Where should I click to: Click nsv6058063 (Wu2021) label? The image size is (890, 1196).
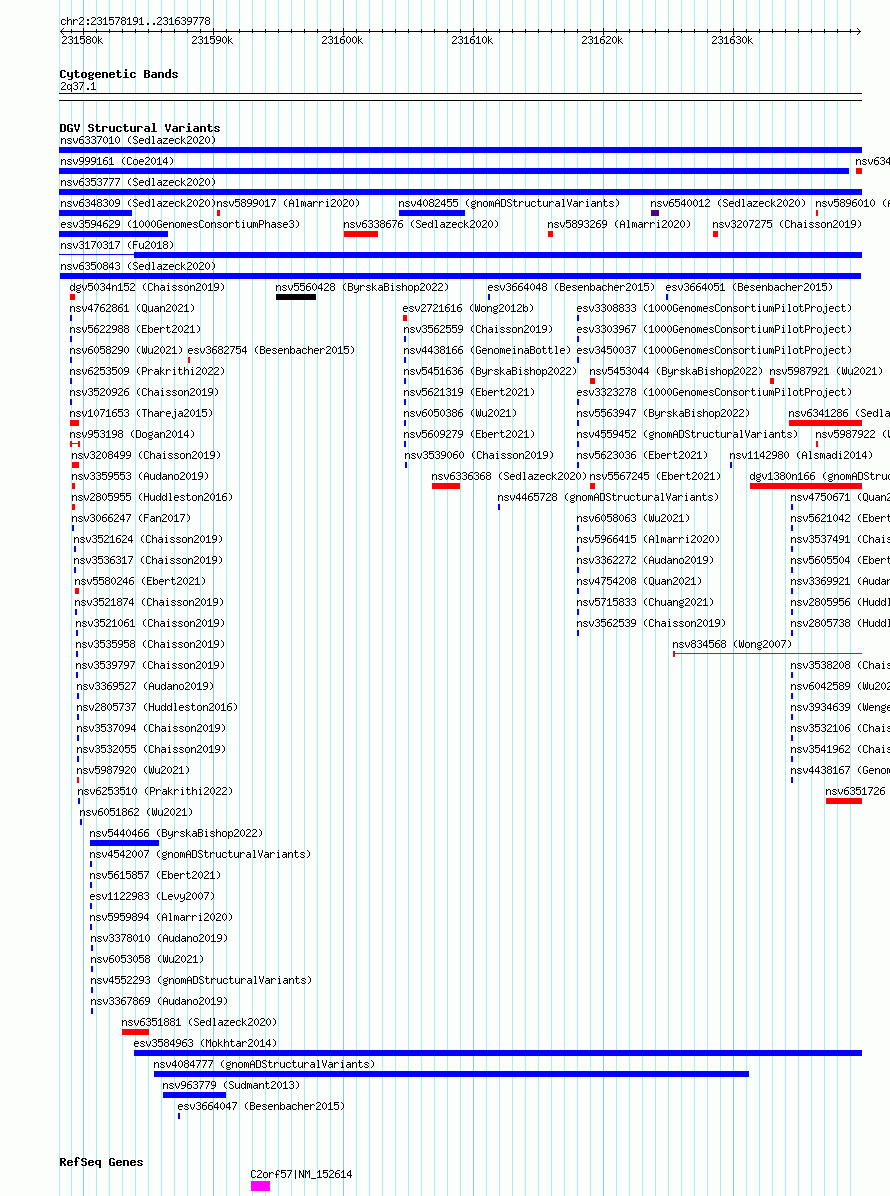(633, 518)
